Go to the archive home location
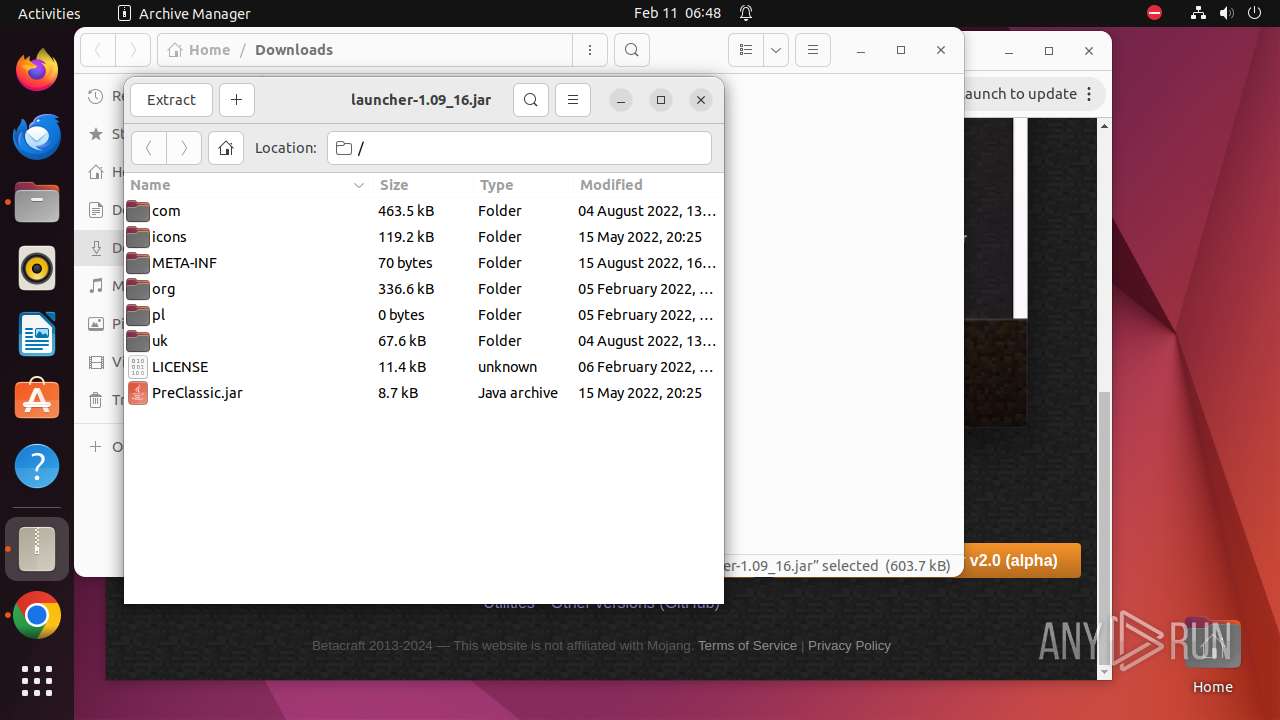This screenshot has height=720, width=1280. coord(226,148)
